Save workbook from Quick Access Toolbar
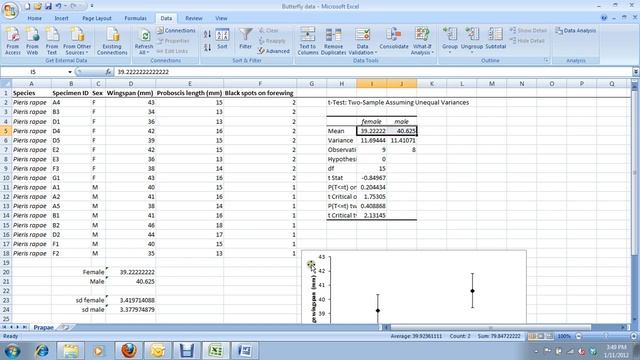The width and height of the screenshot is (640, 360). pos(48,6)
